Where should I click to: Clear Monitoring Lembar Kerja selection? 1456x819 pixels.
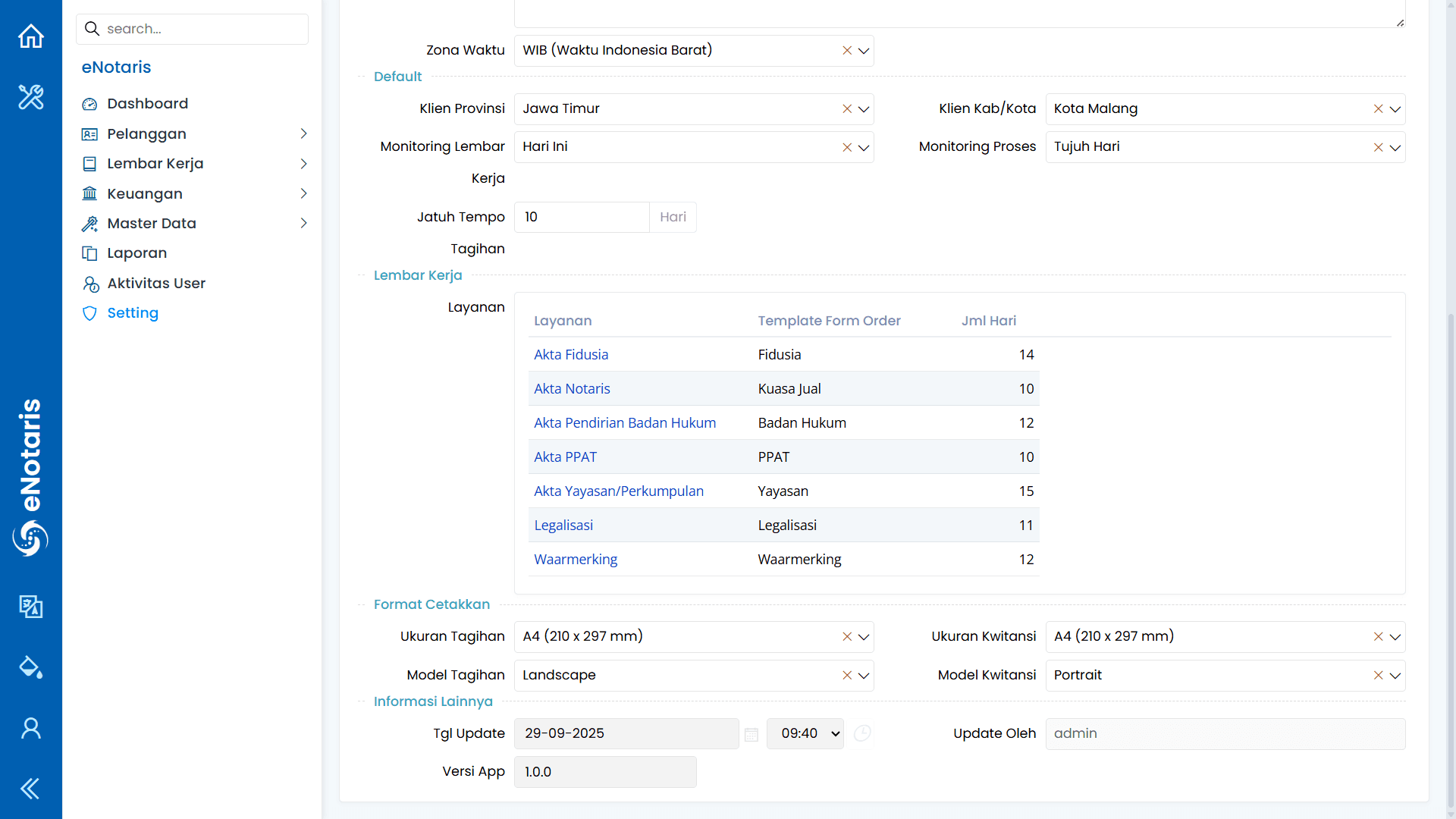(847, 147)
